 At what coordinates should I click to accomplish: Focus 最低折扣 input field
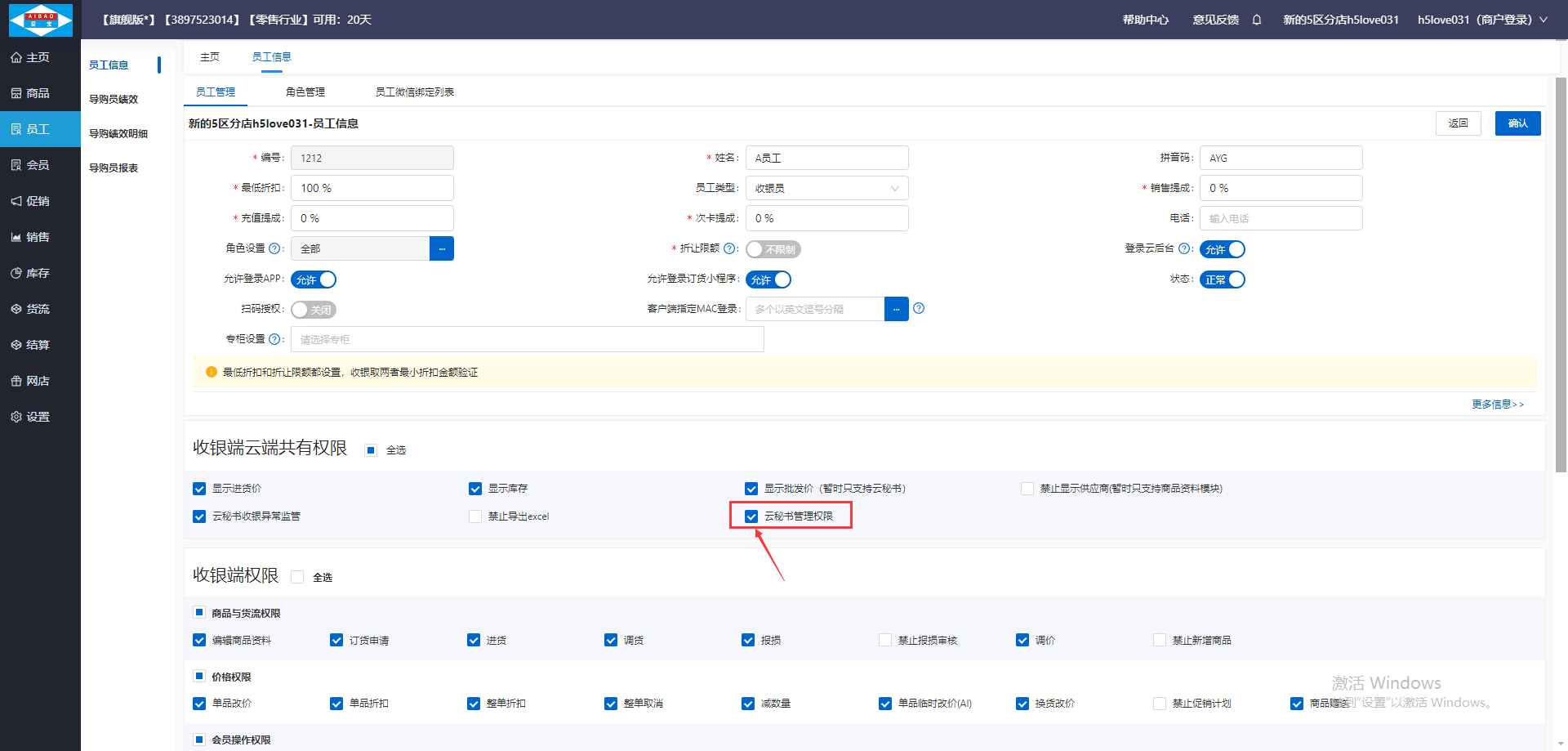click(372, 188)
